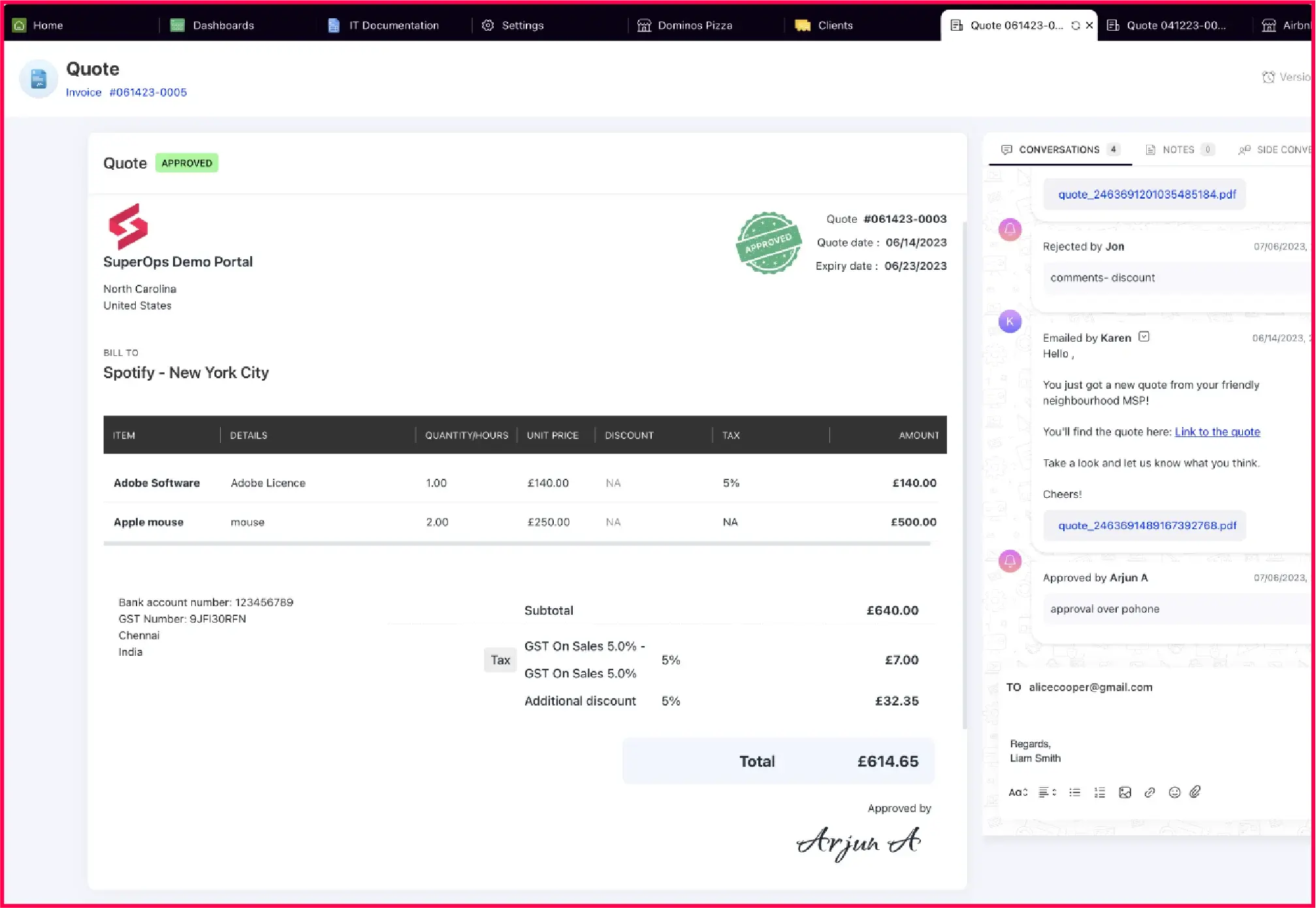Open the Aa font style dropdown
Image resolution: width=1316 pixels, height=908 pixels.
point(1018,792)
